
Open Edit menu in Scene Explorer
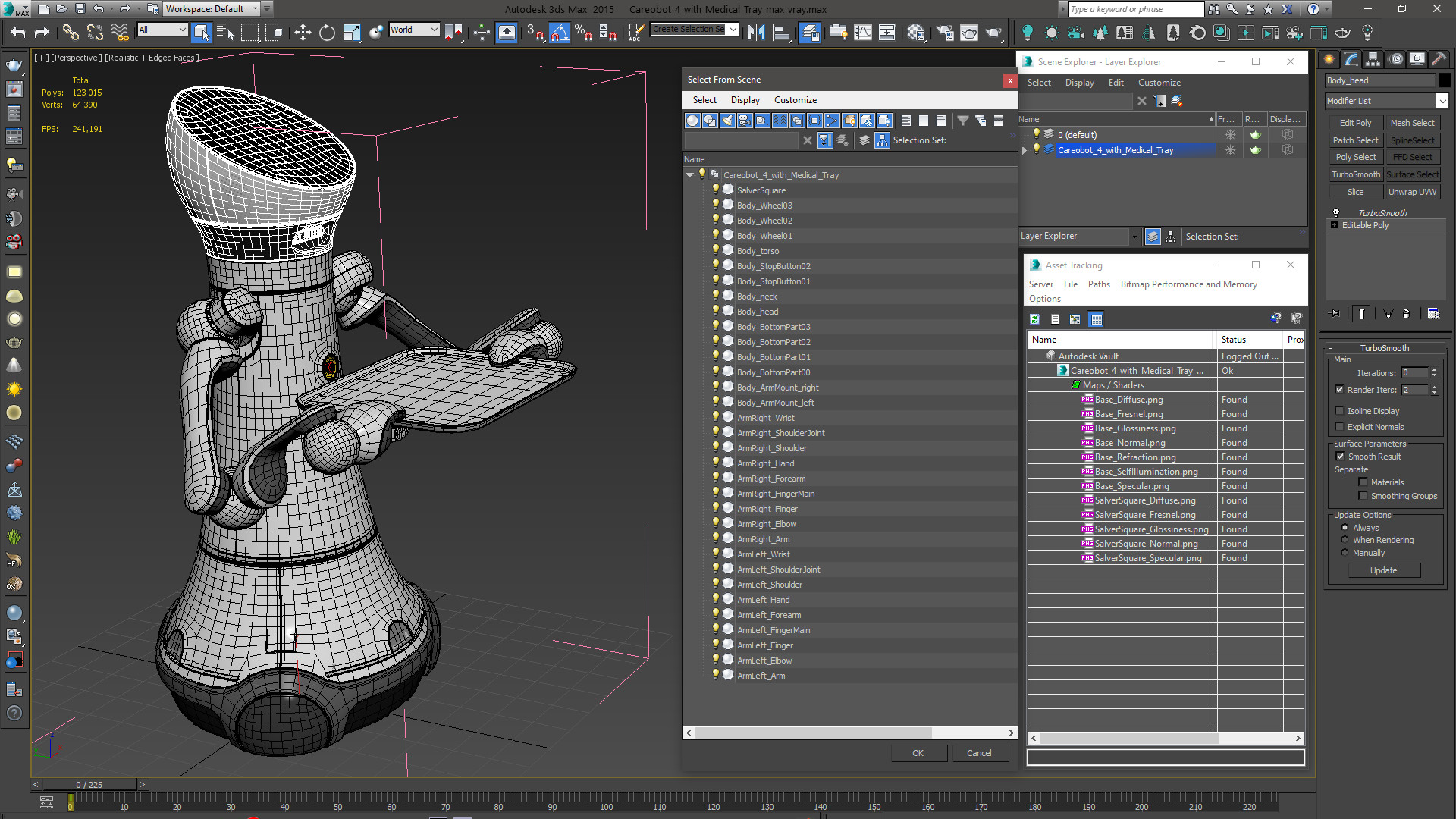(x=1116, y=83)
